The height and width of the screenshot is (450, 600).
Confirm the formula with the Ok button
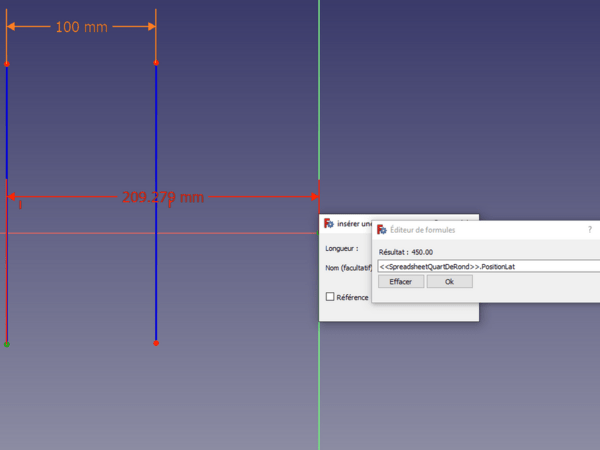point(449,282)
